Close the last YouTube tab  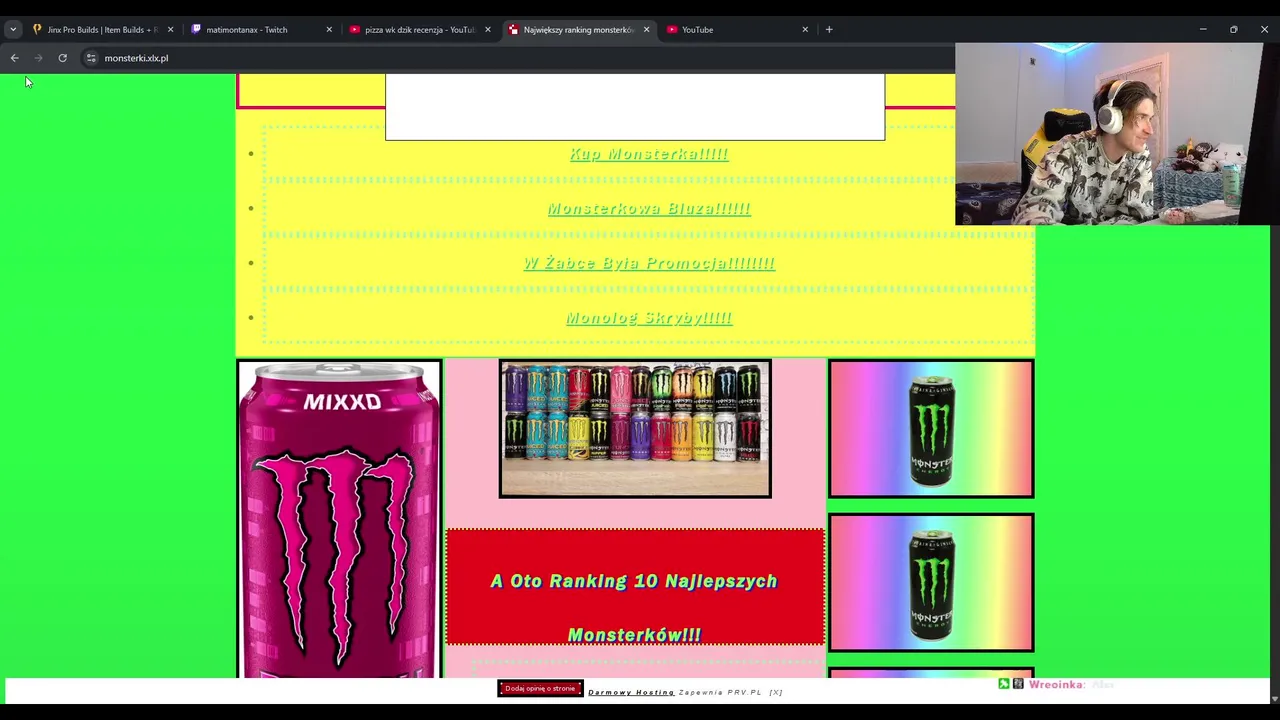(805, 30)
